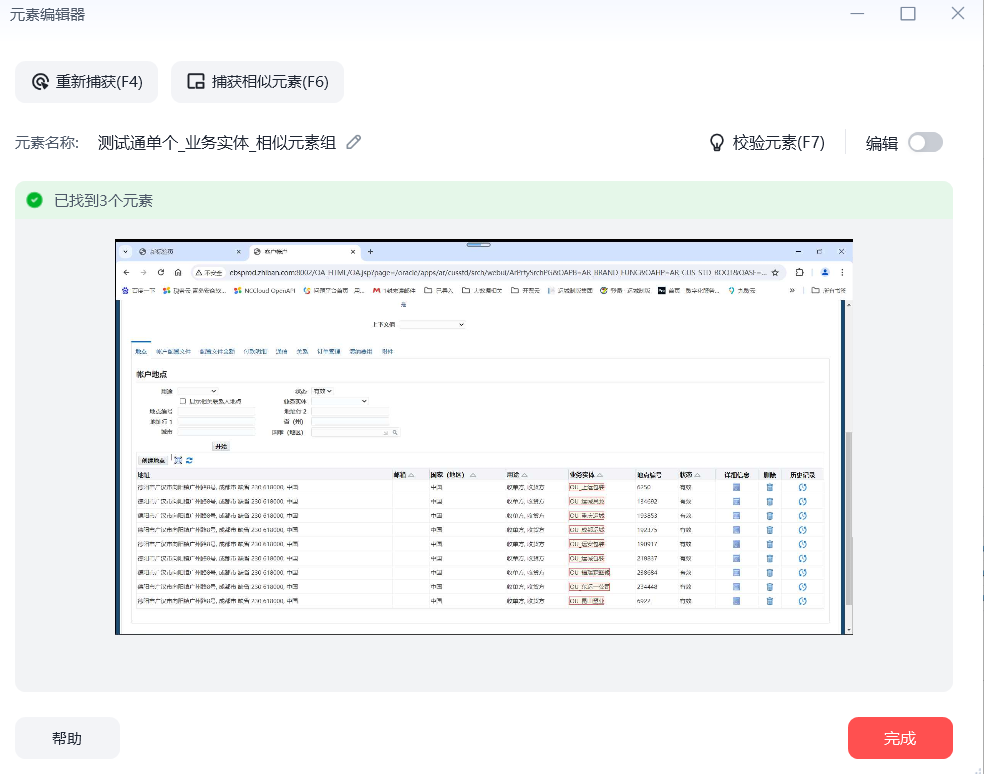Click the first row's history record icon
Screen dimensions: 984x774
click(802, 487)
